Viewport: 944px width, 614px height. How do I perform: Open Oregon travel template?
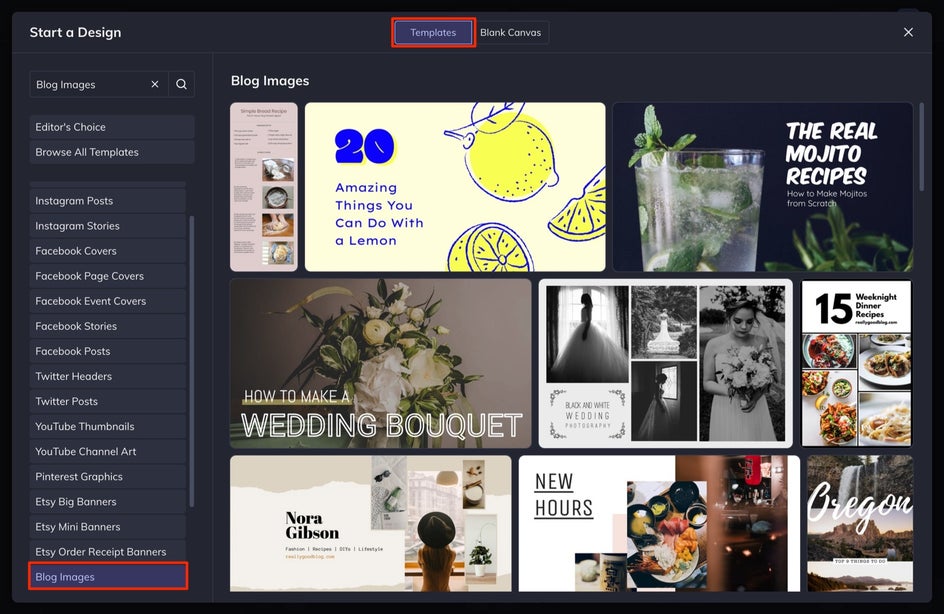[860, 524]
